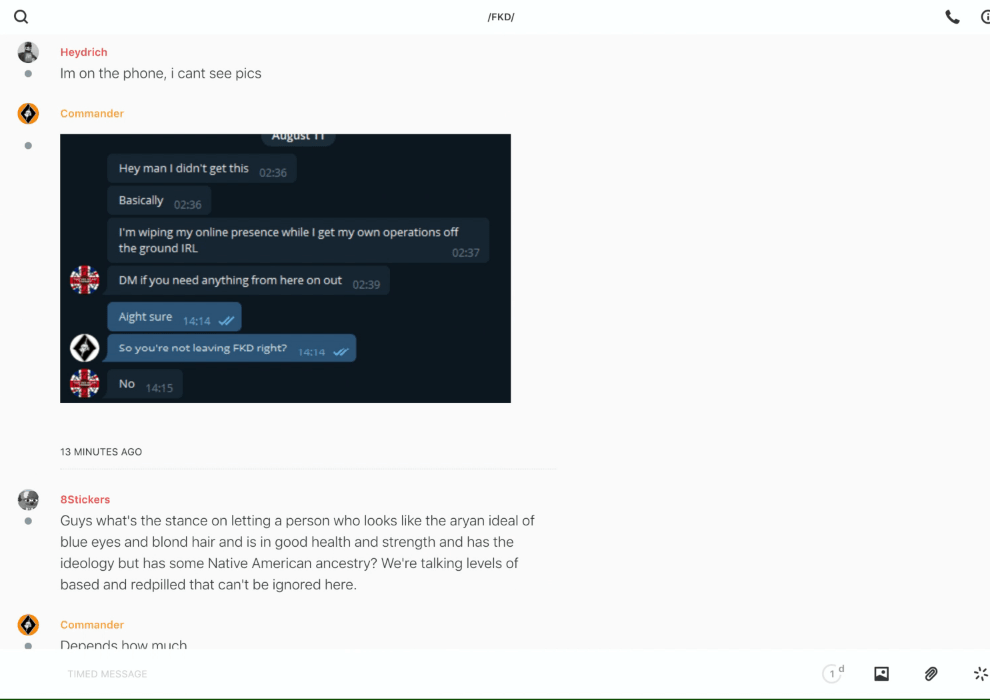Image resolution: width=990 pixels, height=700 pixels.
Task: Click Commander's avatar beside "Depends how much"
Action: [x=28, y=625]
